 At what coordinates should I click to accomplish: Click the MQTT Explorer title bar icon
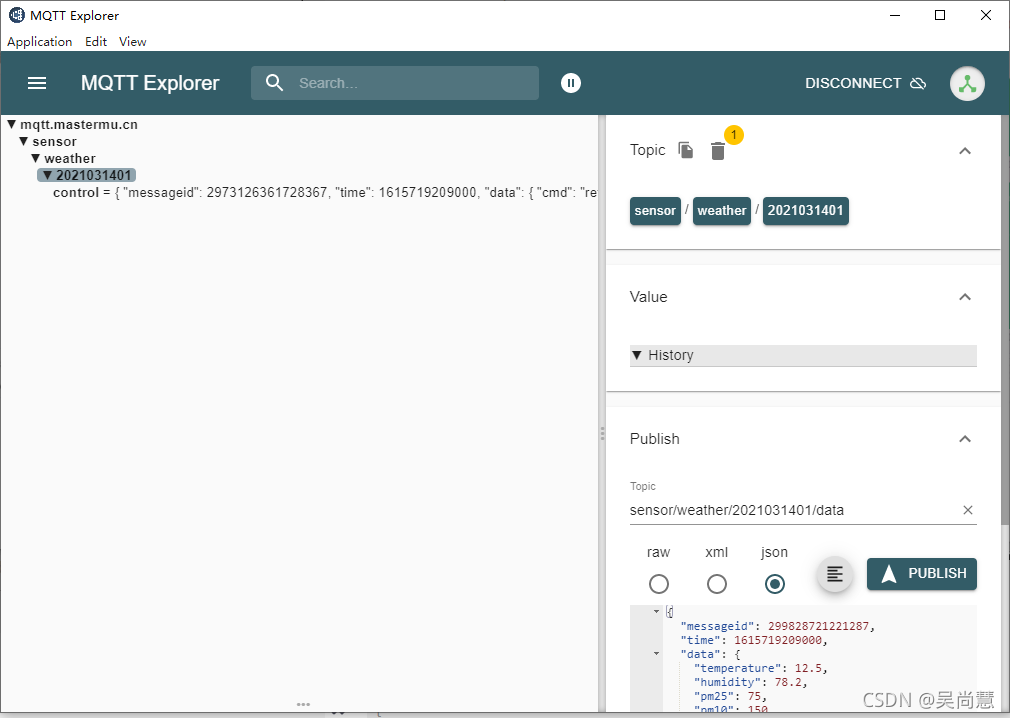coord(17,15)
